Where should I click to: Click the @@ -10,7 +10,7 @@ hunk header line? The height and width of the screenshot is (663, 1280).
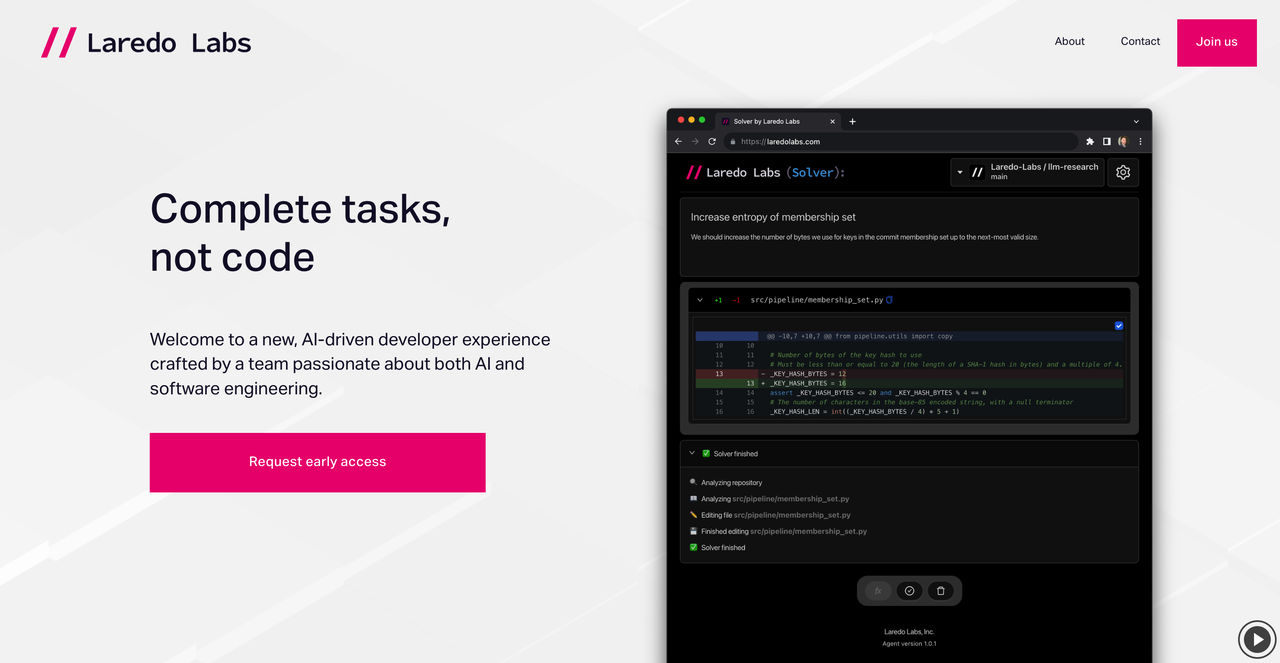(909, 337)
